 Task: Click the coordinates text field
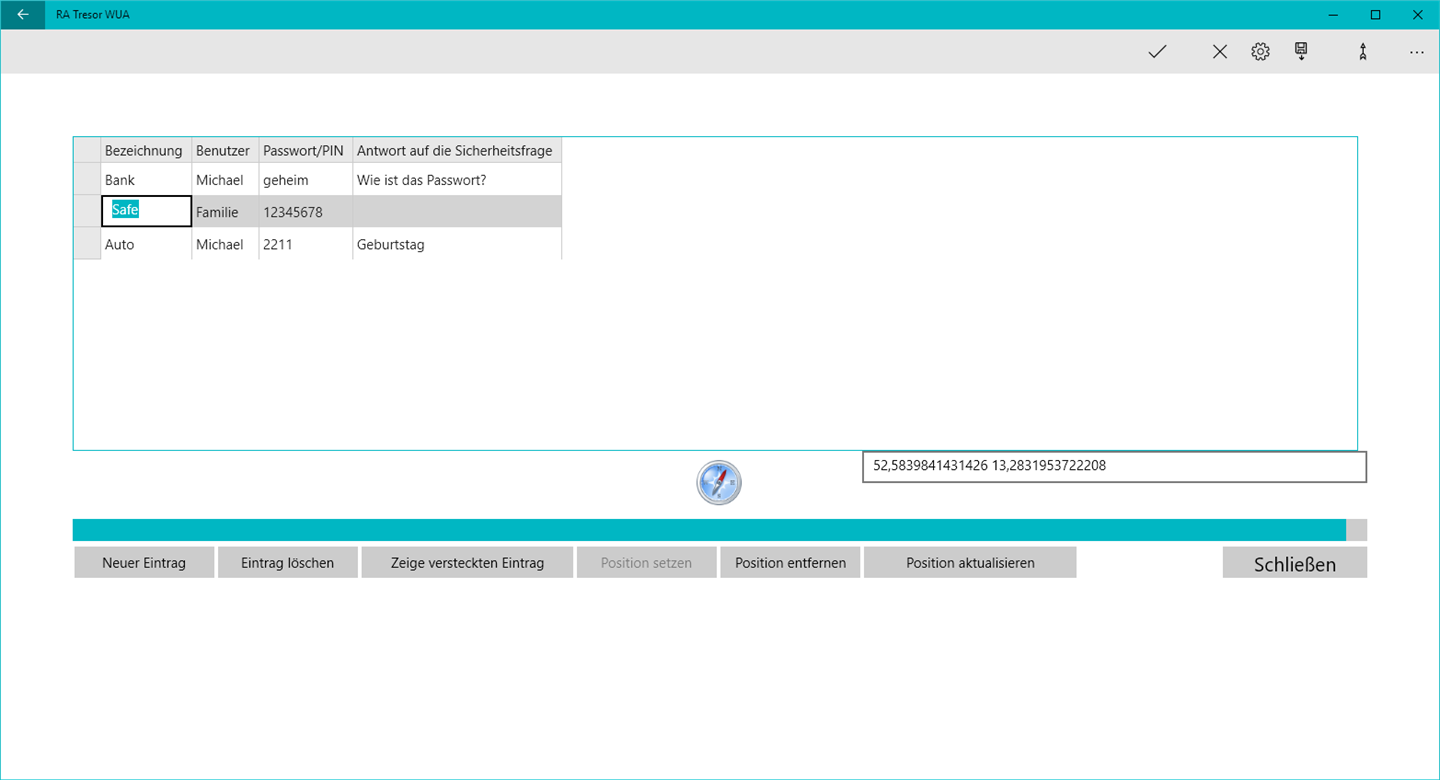pos(1114,466)
